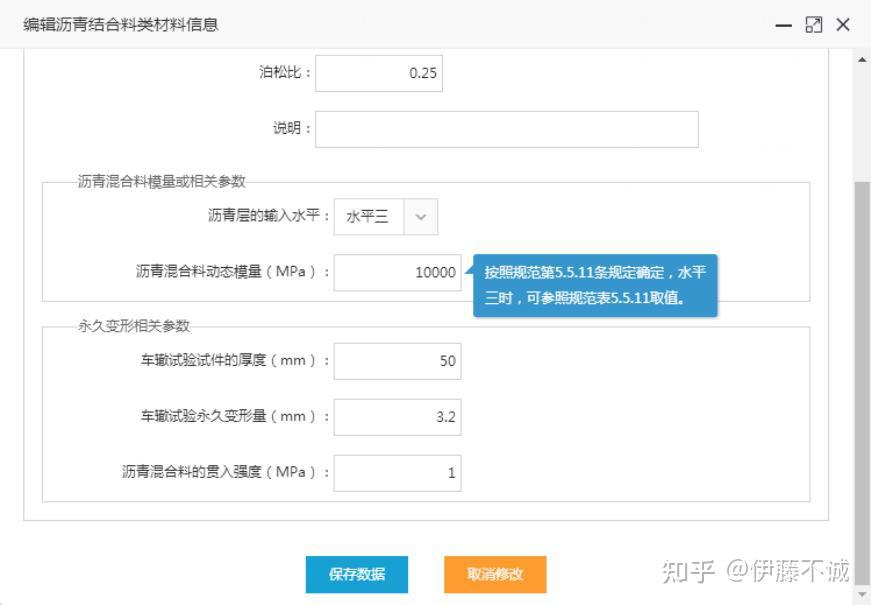Click the 保存数据 button
This screenshot has height=605, width=871.
(357, 574)
